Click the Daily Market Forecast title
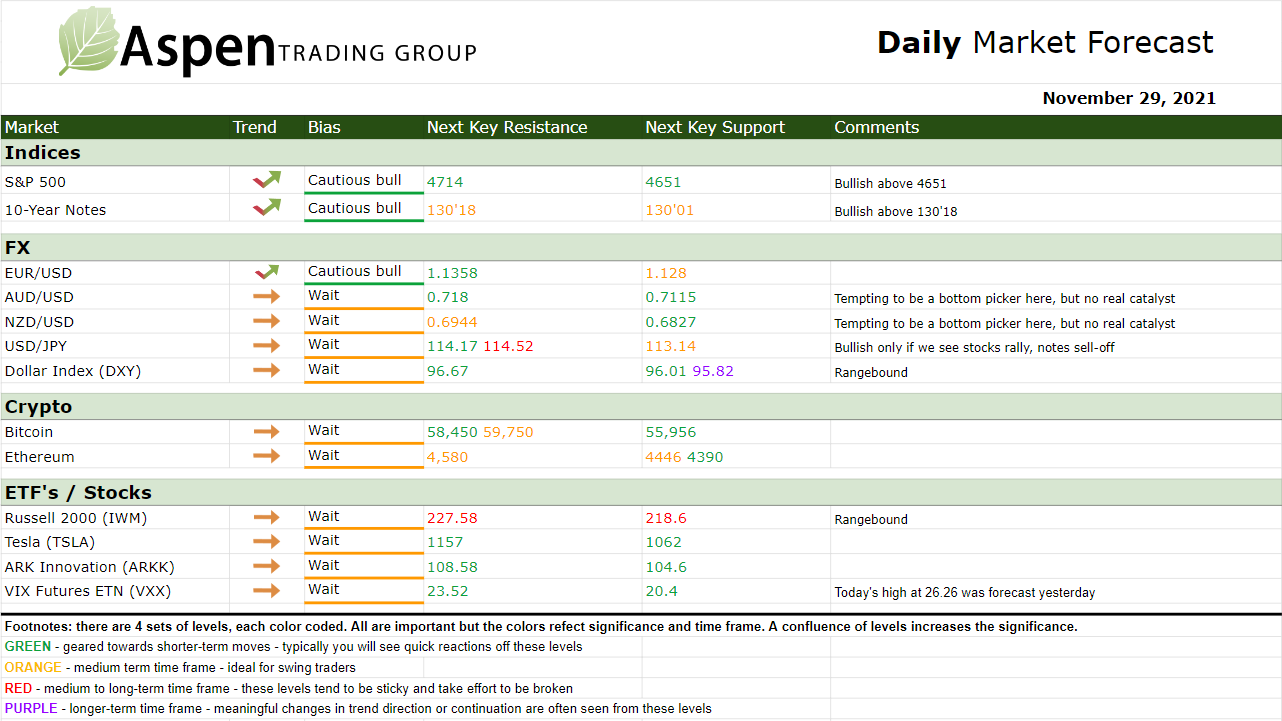1282x721 pixels. click(x=1046, y=43)
